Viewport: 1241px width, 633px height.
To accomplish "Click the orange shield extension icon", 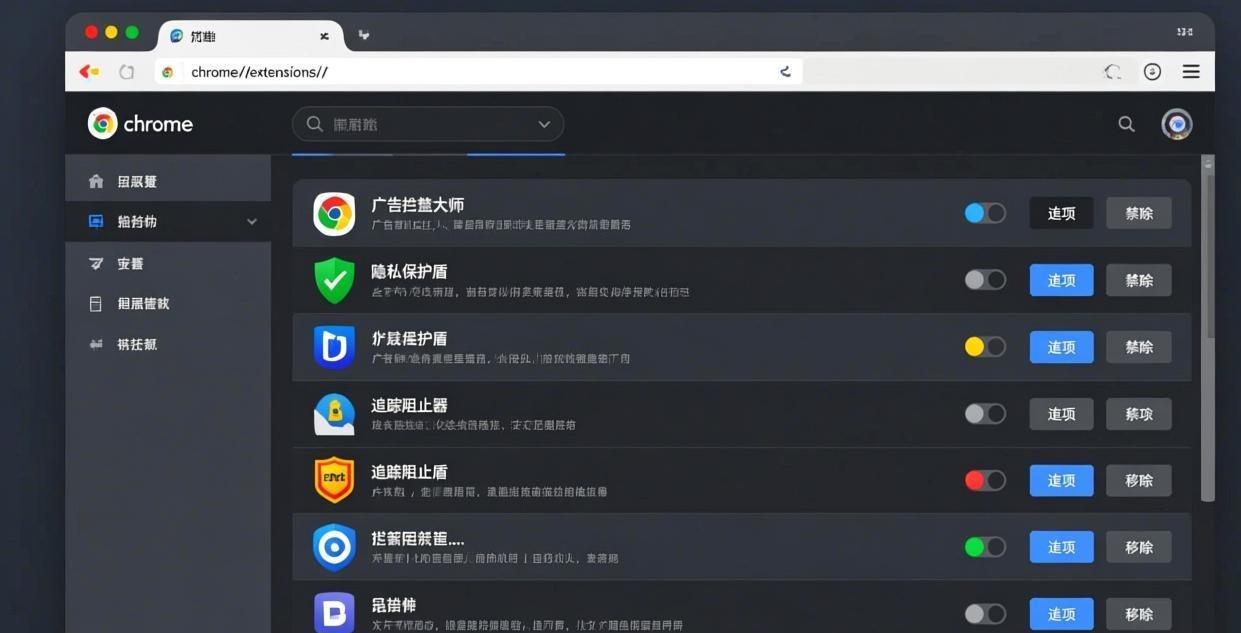I will 334,480.
